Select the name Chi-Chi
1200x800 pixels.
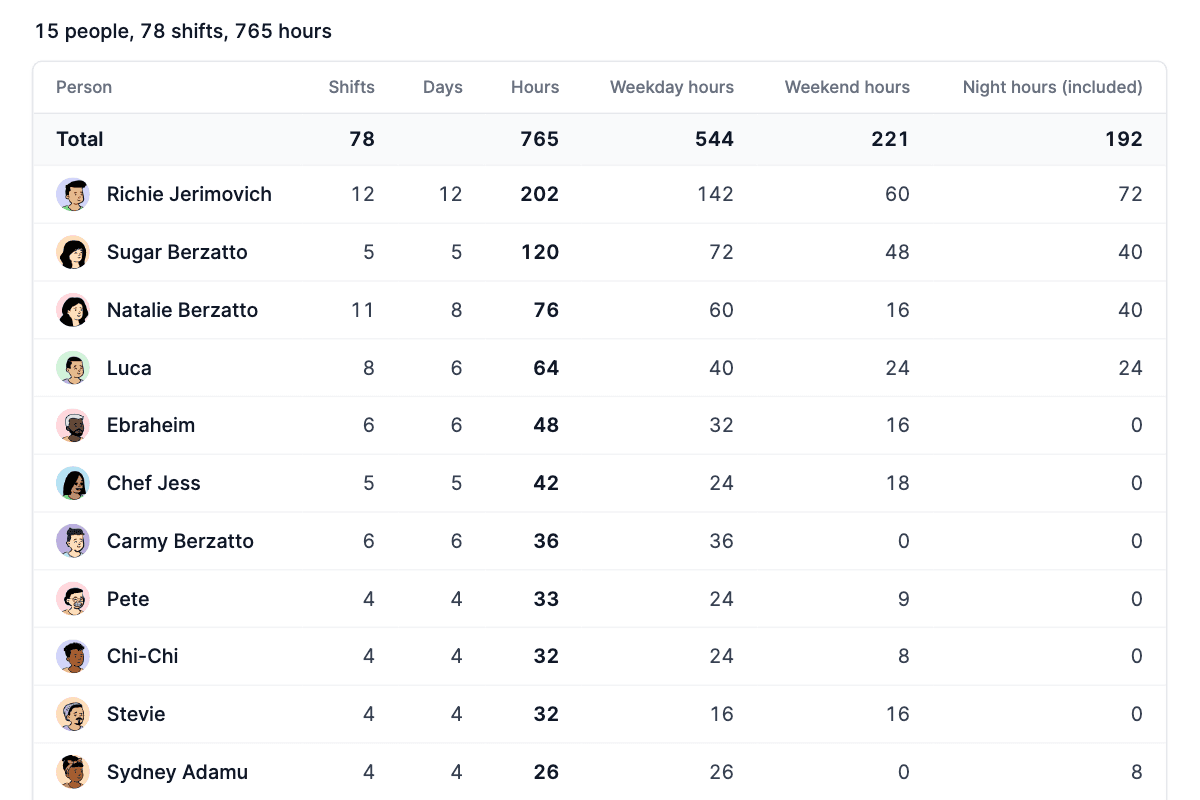pos(143,656)
